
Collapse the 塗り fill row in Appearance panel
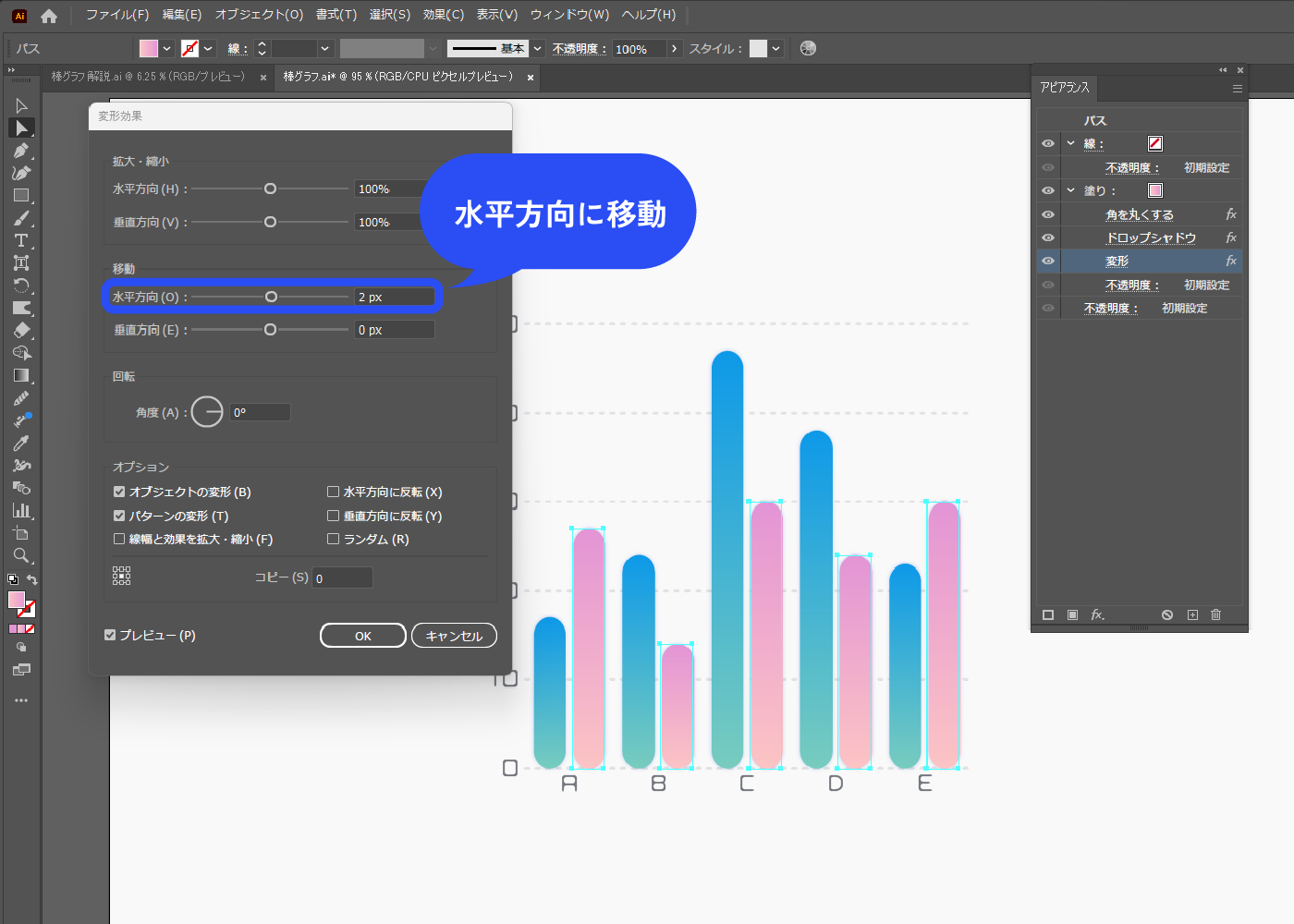[1070, 190]
